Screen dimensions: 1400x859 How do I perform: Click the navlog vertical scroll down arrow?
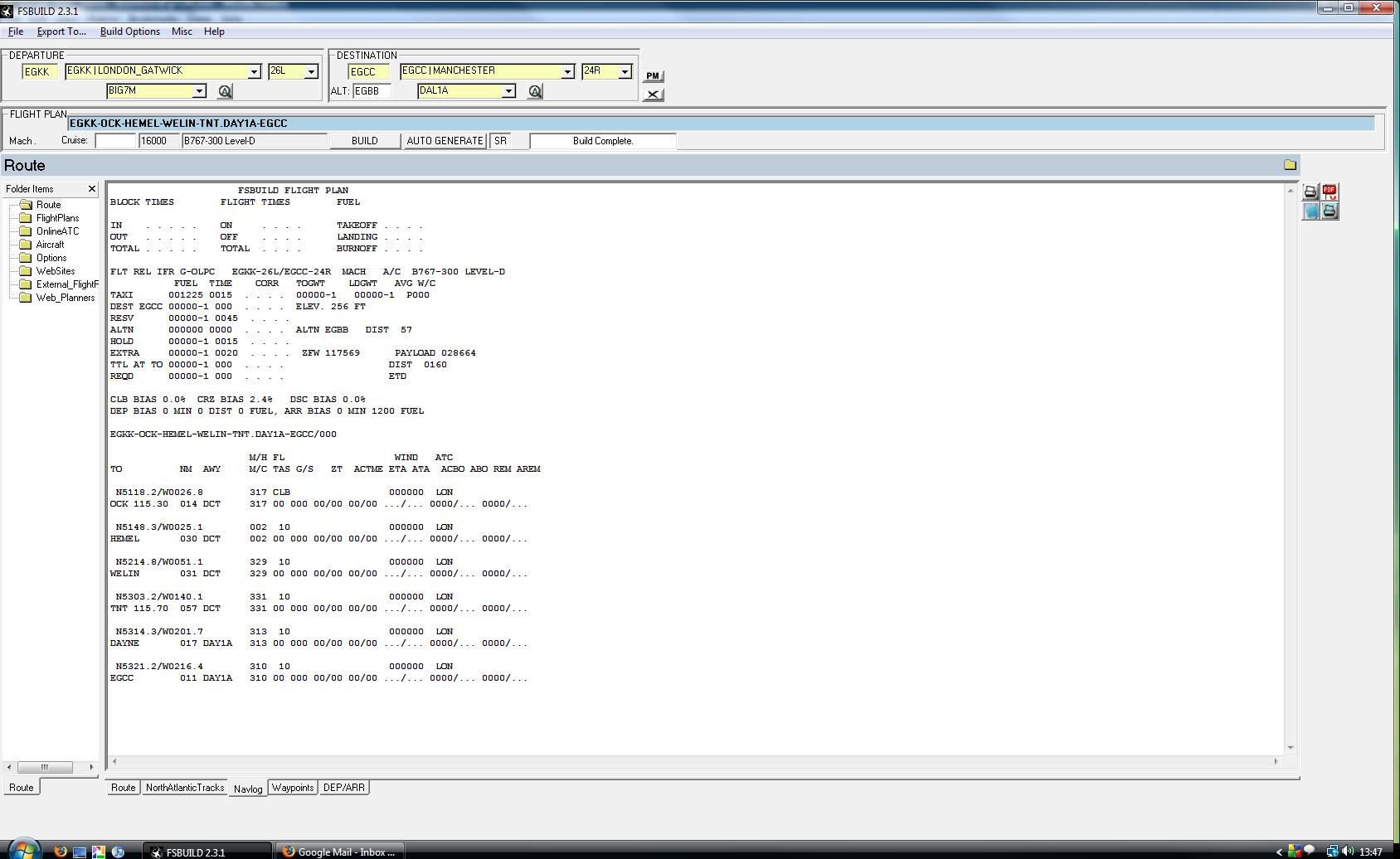1290,748
